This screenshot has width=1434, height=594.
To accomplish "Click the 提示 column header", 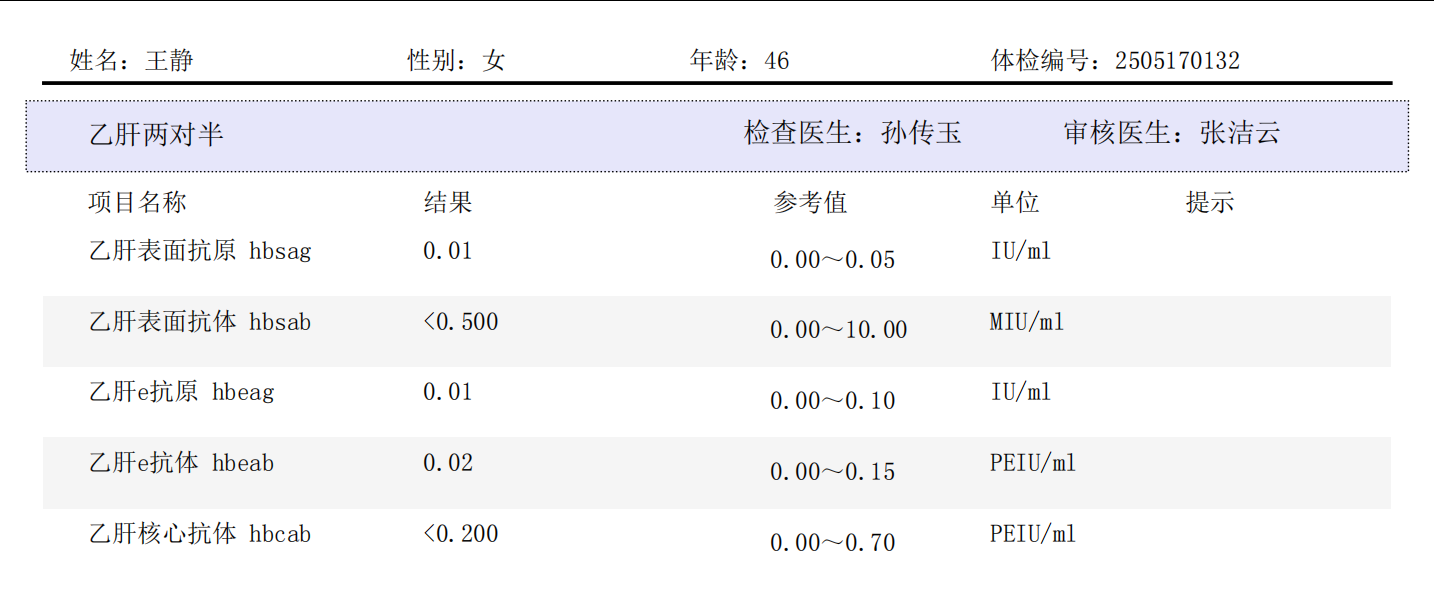I will click(x=1210, y=203).
